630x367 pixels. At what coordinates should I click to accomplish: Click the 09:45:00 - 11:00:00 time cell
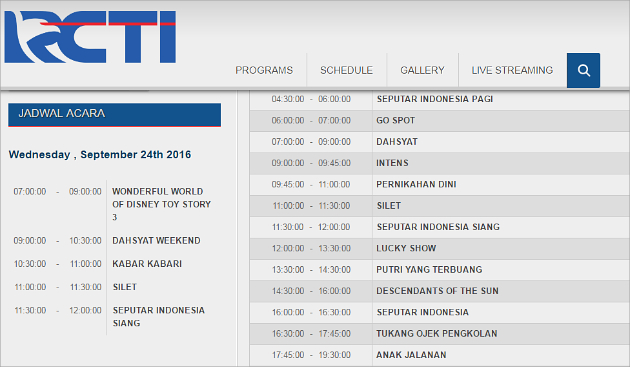click(311, 185)
